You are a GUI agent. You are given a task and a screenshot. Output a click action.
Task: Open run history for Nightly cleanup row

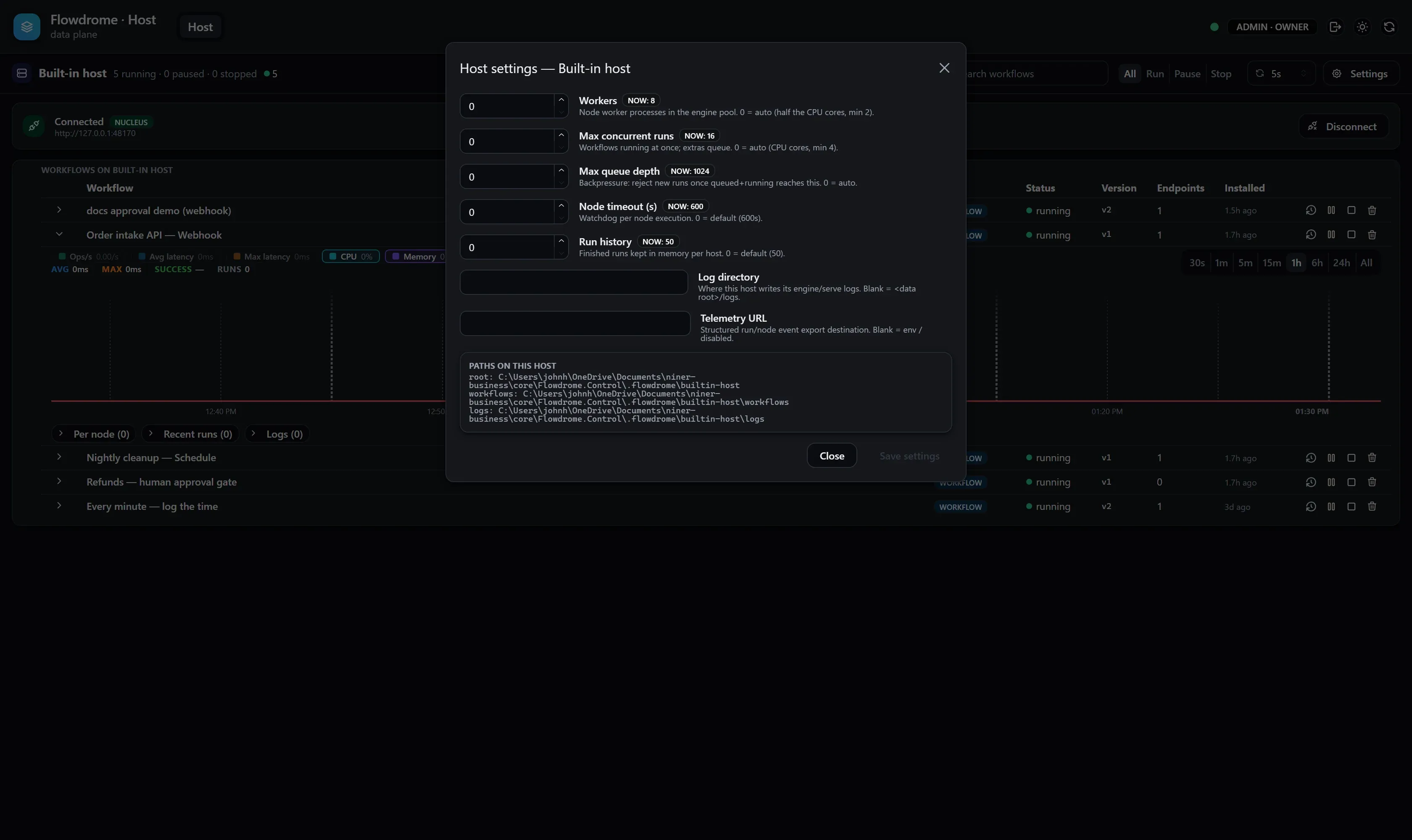[x=1311, y=458]
